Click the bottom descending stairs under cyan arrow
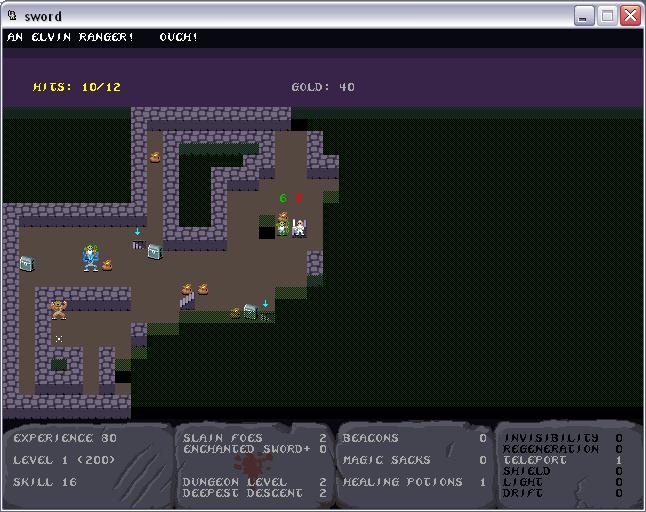Image resolution: width=646 pixels, height=512 pixels. pyautogui.click(x=266, y=316)
